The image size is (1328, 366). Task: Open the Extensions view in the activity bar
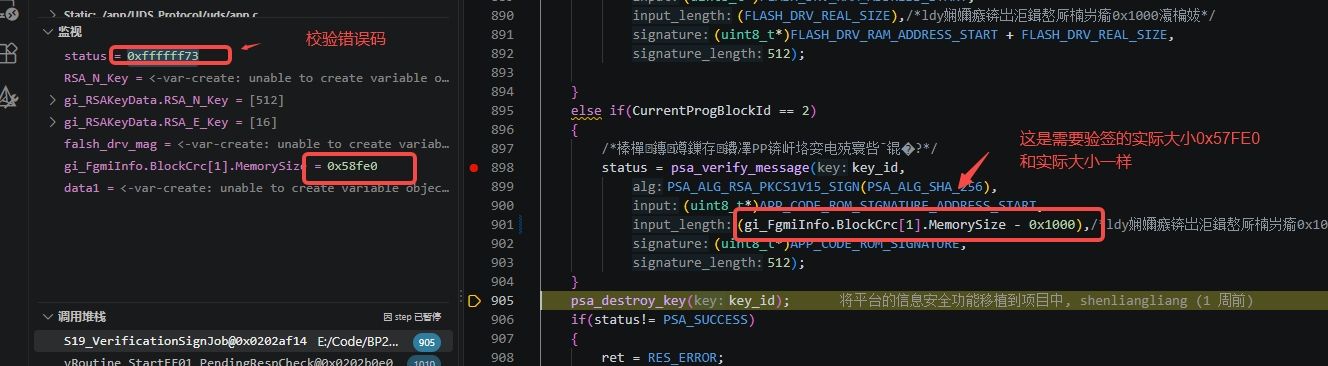pyautogui.click(x=9, y=53)
